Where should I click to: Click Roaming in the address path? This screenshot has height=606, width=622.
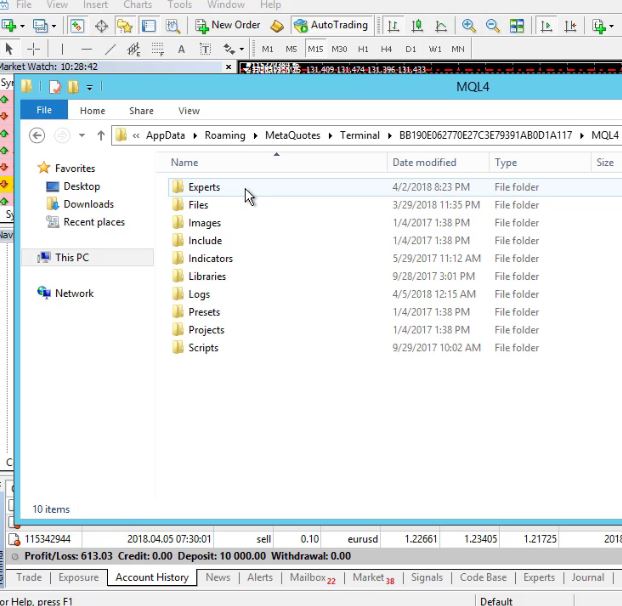pyautogui.click(x=225, y=136)
